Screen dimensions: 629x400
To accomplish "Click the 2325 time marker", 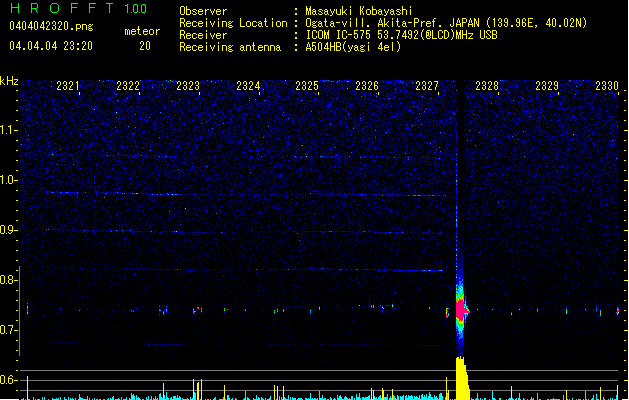I will click(x=307, y=86).
